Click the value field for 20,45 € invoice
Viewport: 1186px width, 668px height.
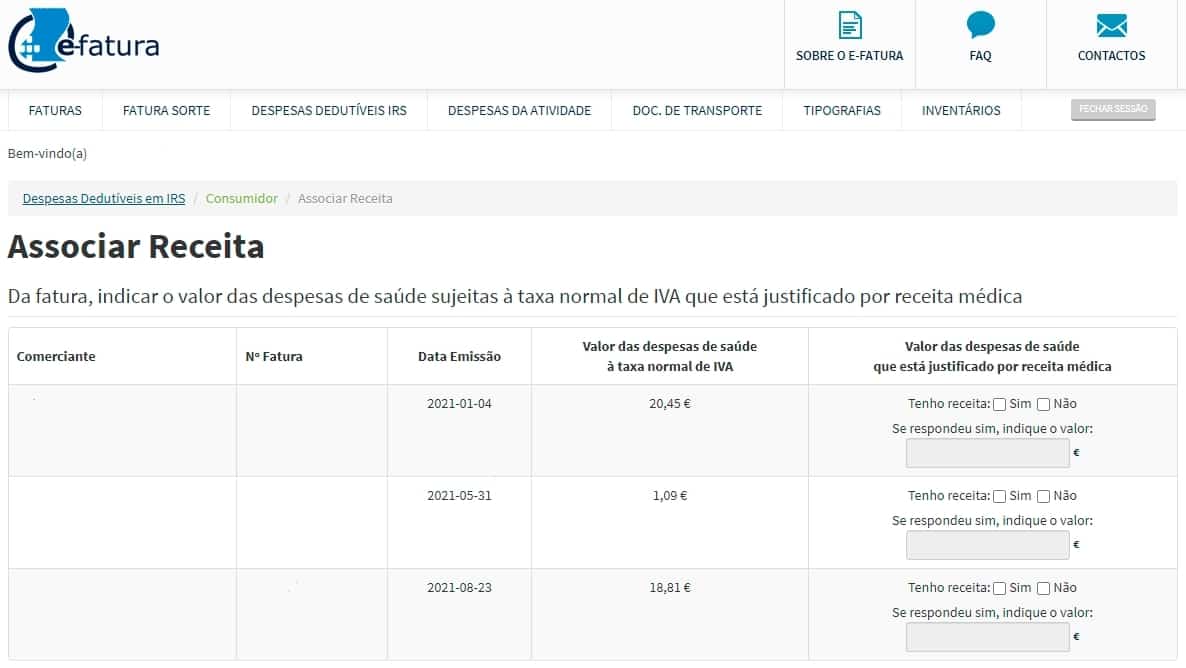tap(987, 453)
